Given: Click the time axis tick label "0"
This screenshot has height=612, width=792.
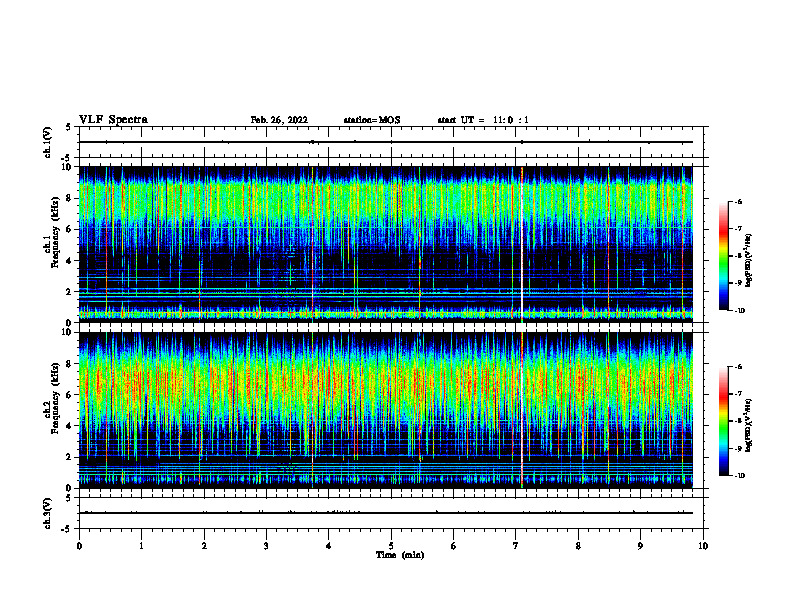Looking at the screenshot, I should click(79, 546).
